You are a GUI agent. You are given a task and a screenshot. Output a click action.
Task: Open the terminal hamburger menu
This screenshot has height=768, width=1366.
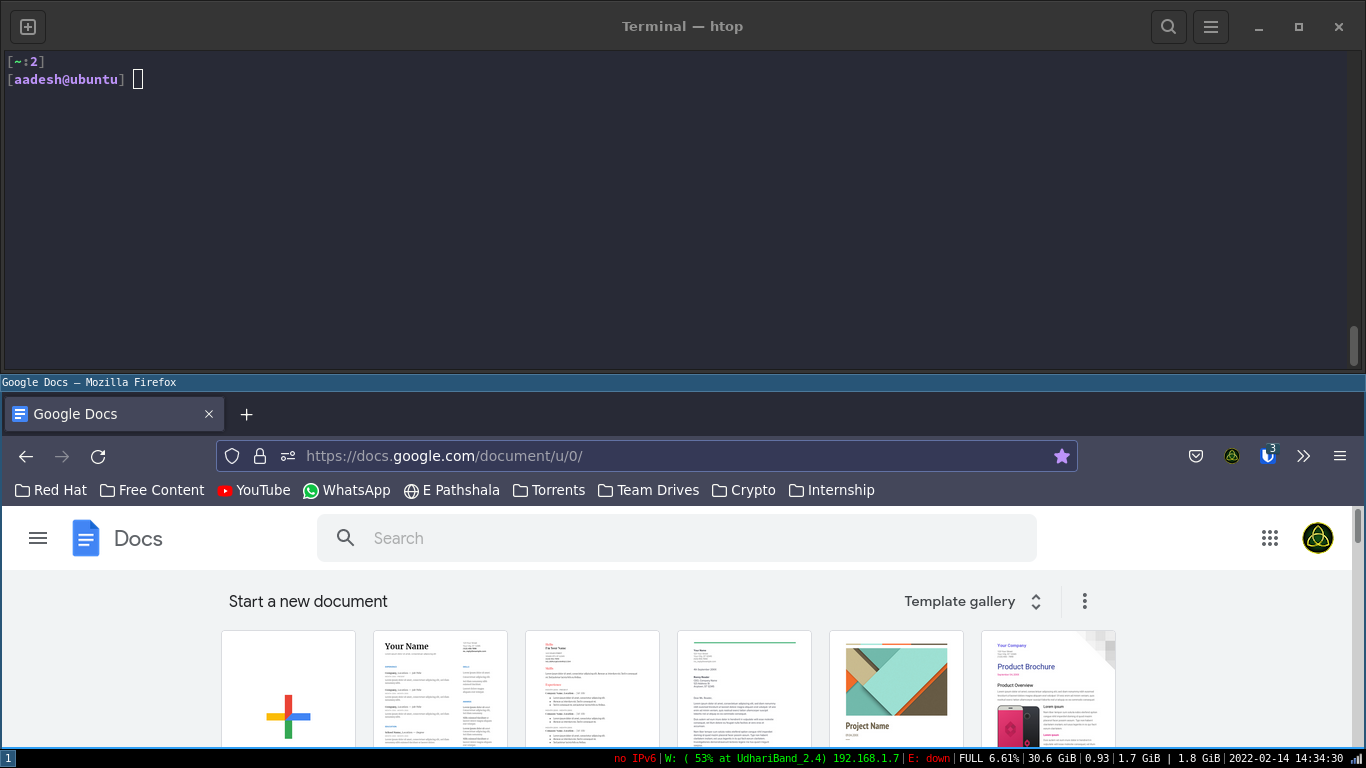[1210, 27]
